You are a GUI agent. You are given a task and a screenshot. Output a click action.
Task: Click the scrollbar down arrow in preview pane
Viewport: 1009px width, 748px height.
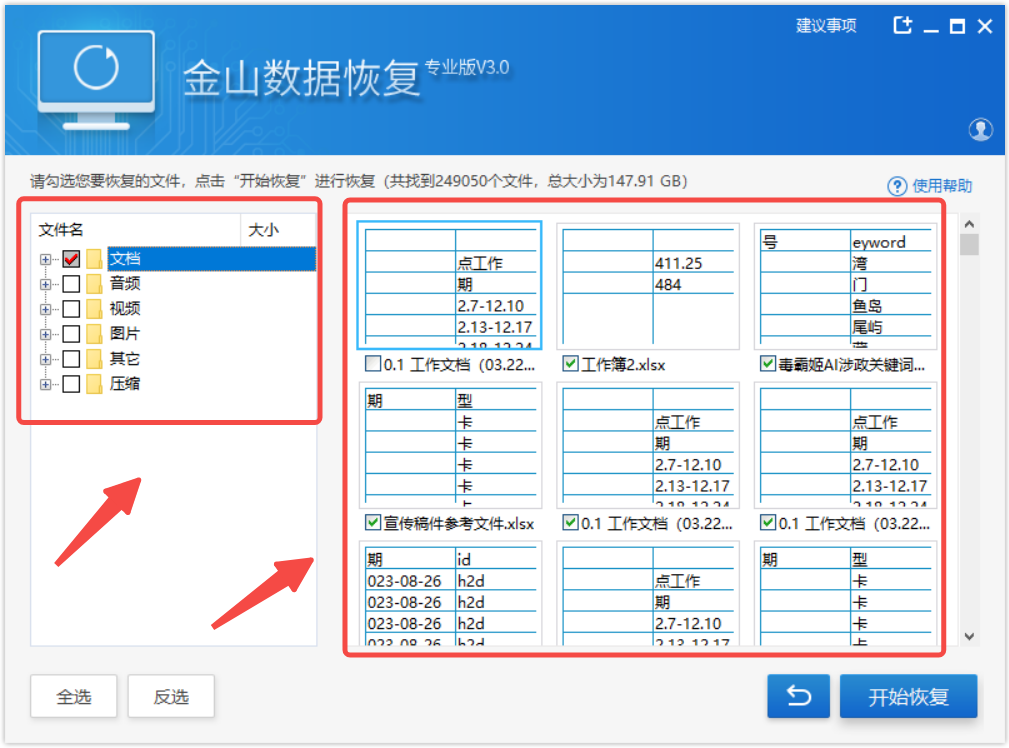[x=969, y=636]
